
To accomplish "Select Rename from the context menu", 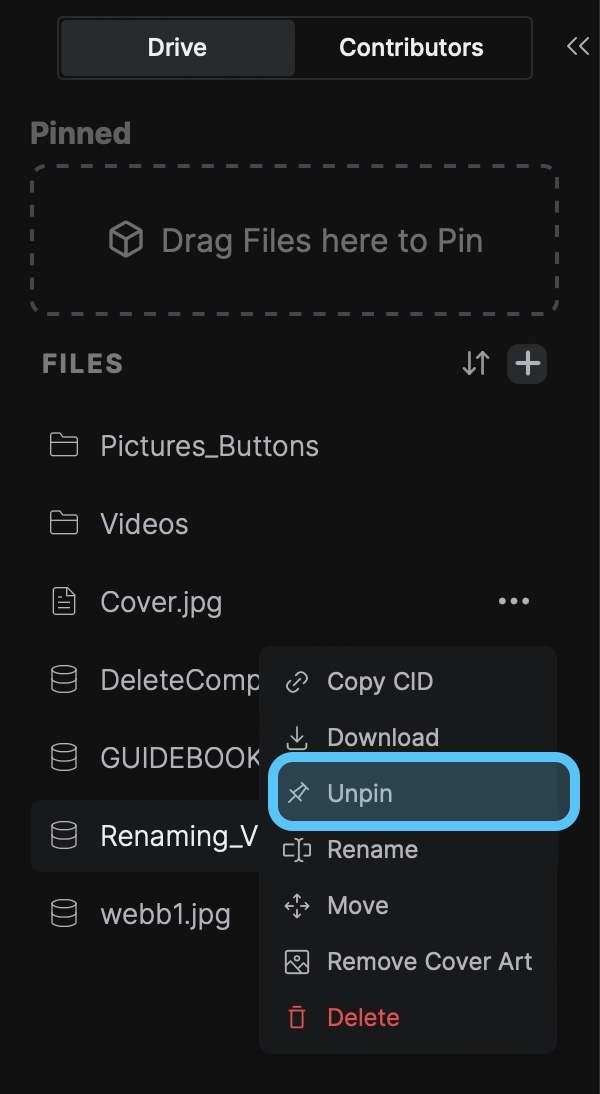I will pos(372,850).
